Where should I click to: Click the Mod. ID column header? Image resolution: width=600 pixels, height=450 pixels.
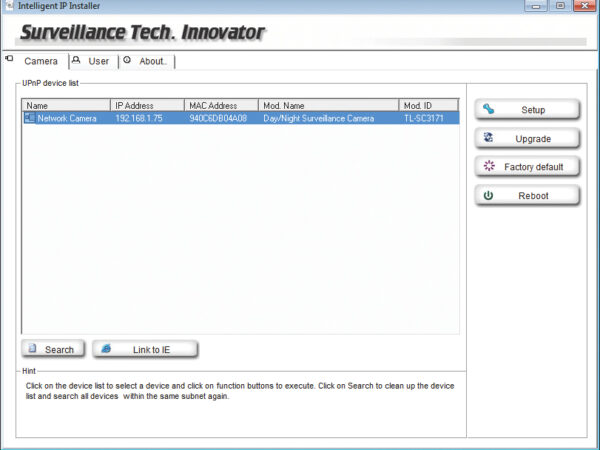427,105
